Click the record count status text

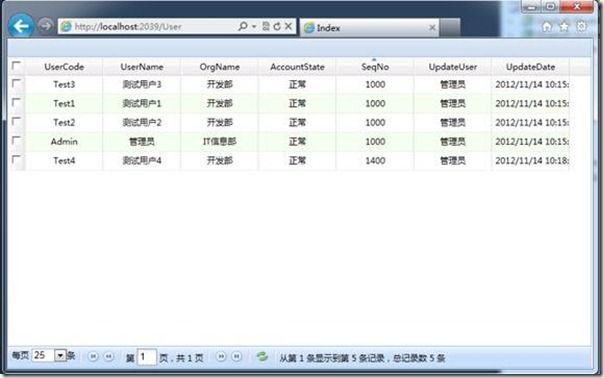[362, 358]
